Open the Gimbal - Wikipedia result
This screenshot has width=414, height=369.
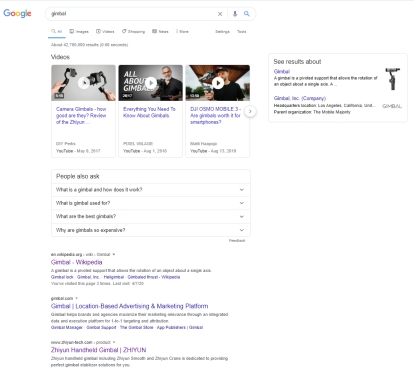[76, 262]
